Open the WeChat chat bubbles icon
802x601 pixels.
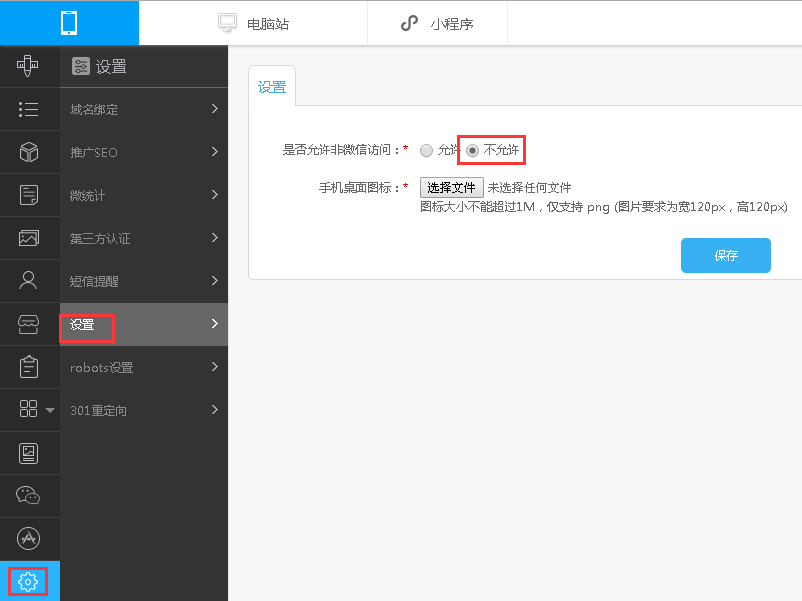(28, 495)
